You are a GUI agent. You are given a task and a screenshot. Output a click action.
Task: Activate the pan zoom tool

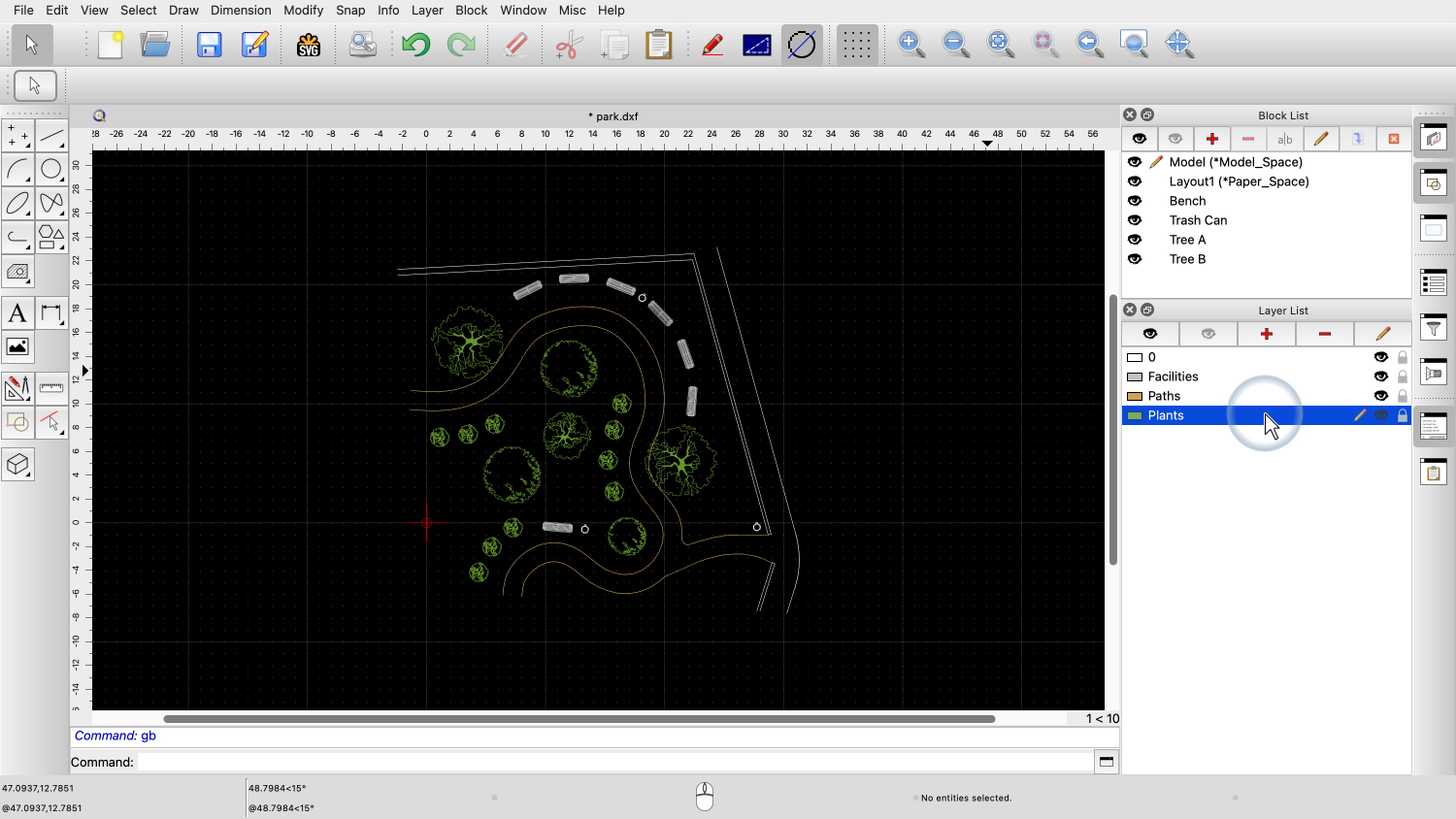coord(1178,44)
